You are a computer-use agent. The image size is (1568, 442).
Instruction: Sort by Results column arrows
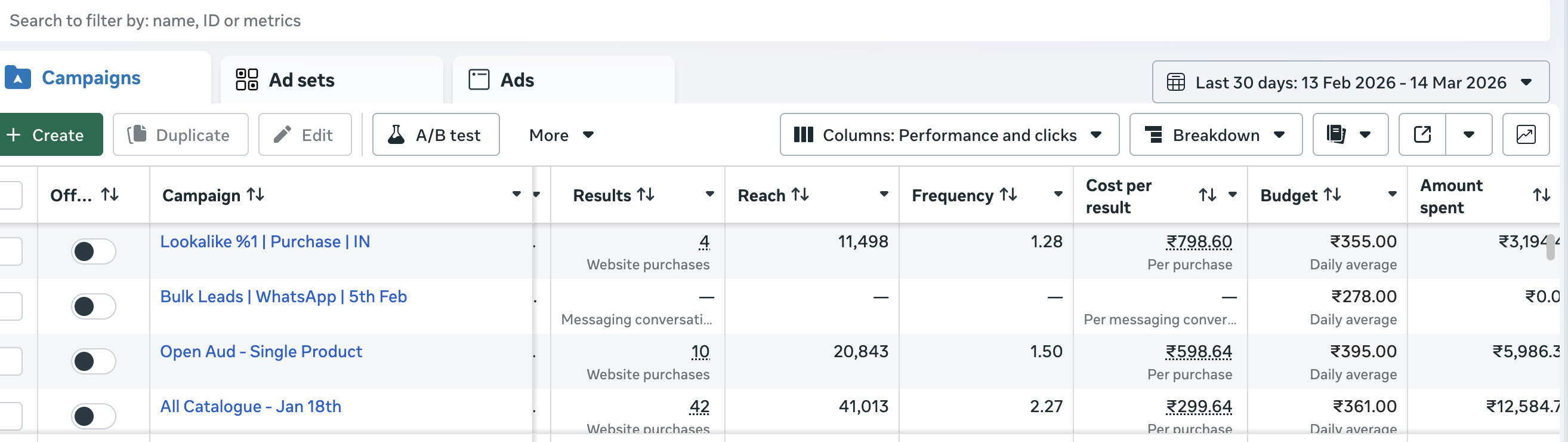(x=645, y=195)
